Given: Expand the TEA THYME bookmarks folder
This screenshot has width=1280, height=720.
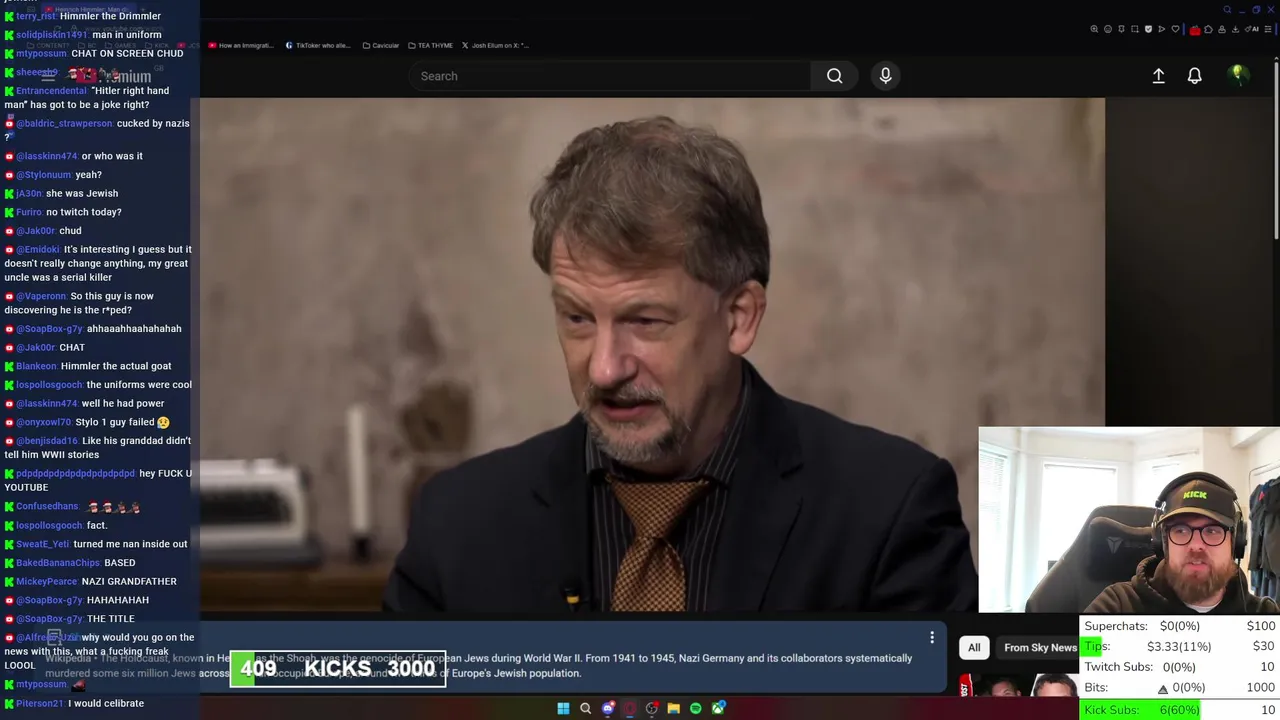Looking at the screenshot, I should click(429, 45).
